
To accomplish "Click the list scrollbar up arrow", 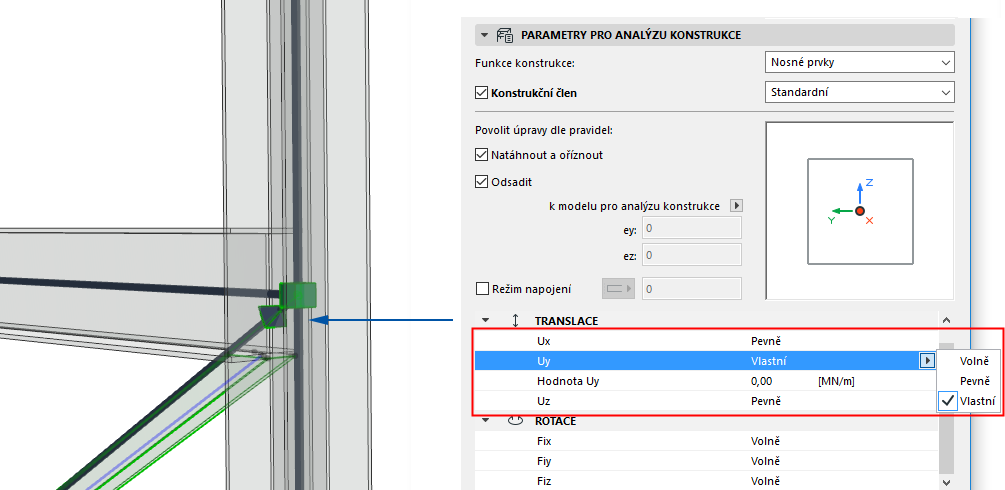I will pos(947,320).
